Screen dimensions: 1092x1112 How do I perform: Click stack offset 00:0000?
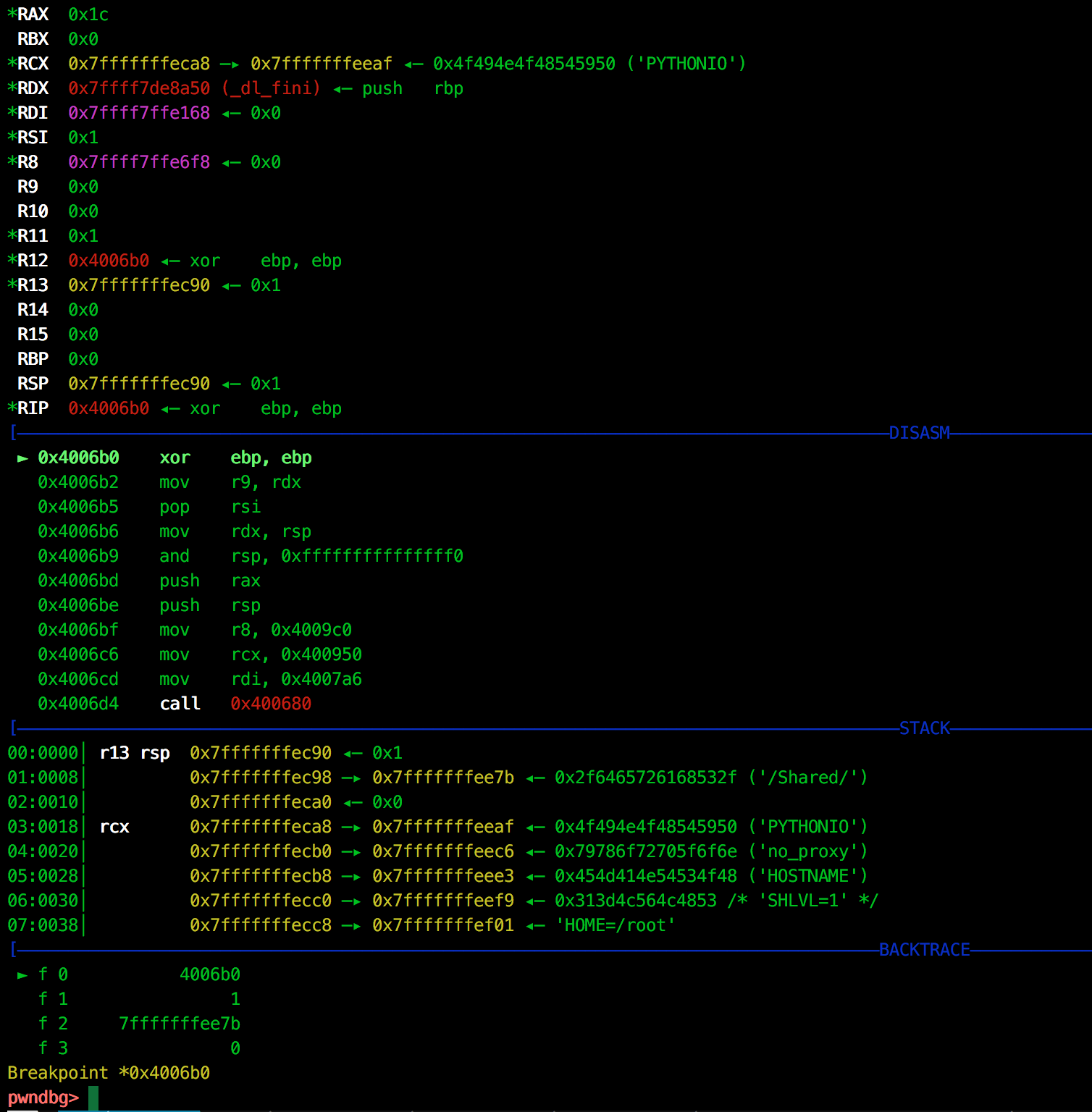coord(43,753)
